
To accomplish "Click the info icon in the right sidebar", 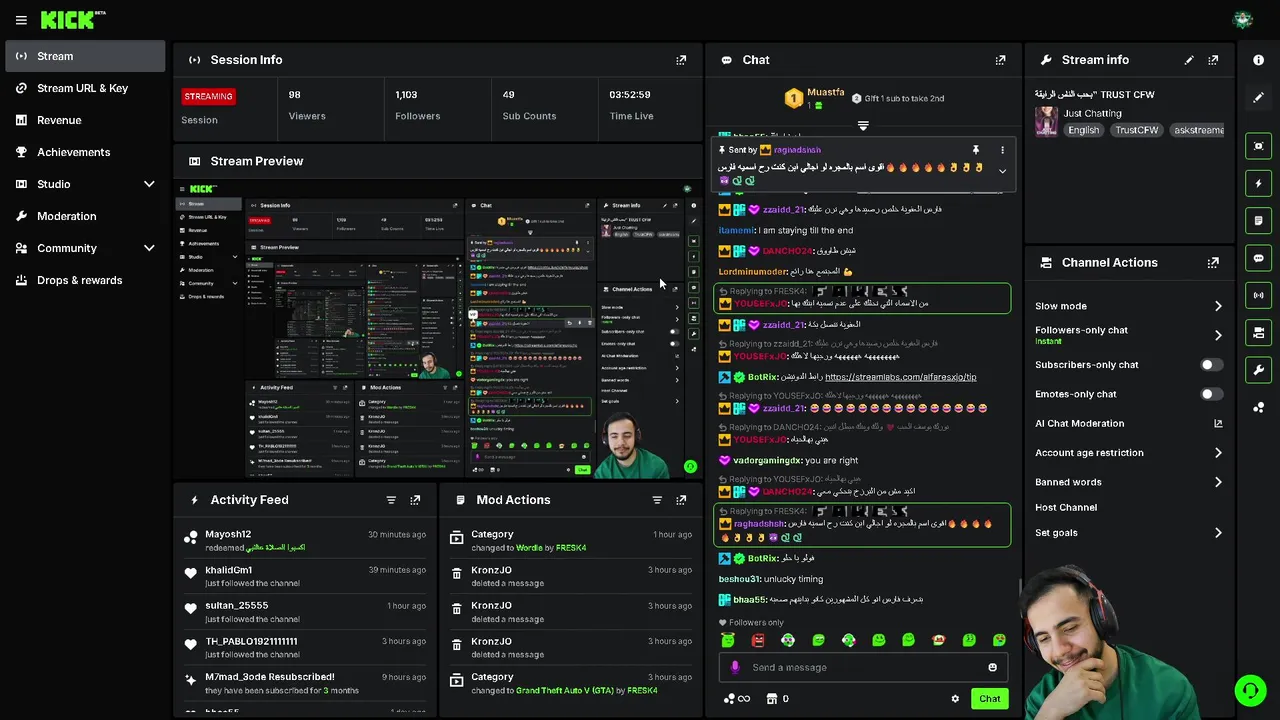I will point(1259,60).
